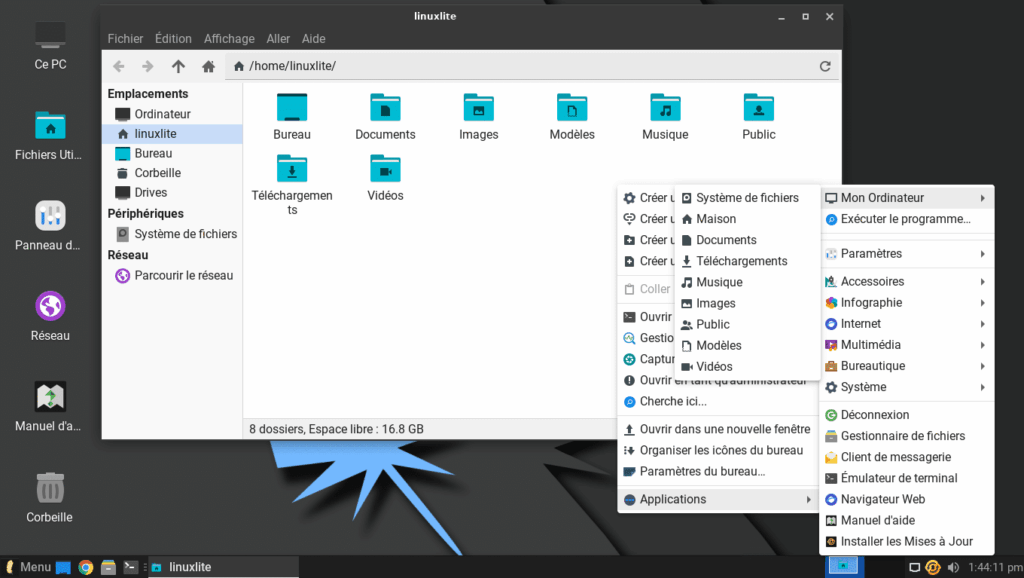Open the Téléchargements folder icon

(292, 170)
